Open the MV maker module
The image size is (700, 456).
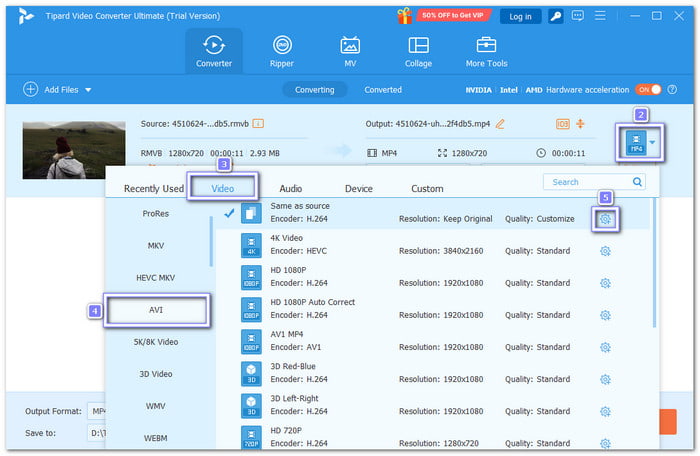pyautogui.click(x=350, y=51)
